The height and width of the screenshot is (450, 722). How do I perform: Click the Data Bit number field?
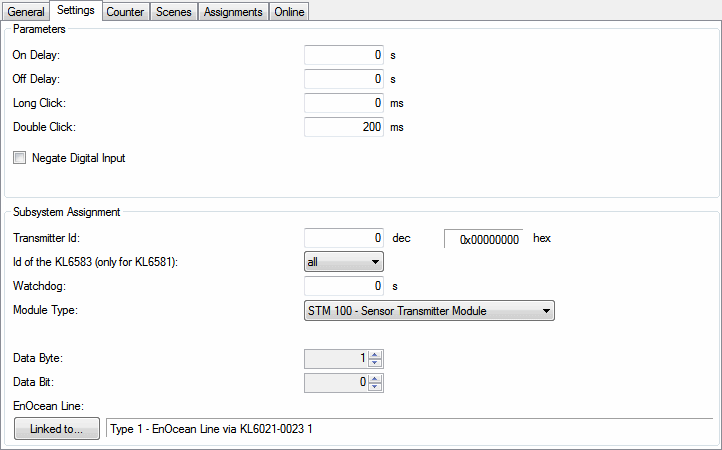click(x=337, y=383)
